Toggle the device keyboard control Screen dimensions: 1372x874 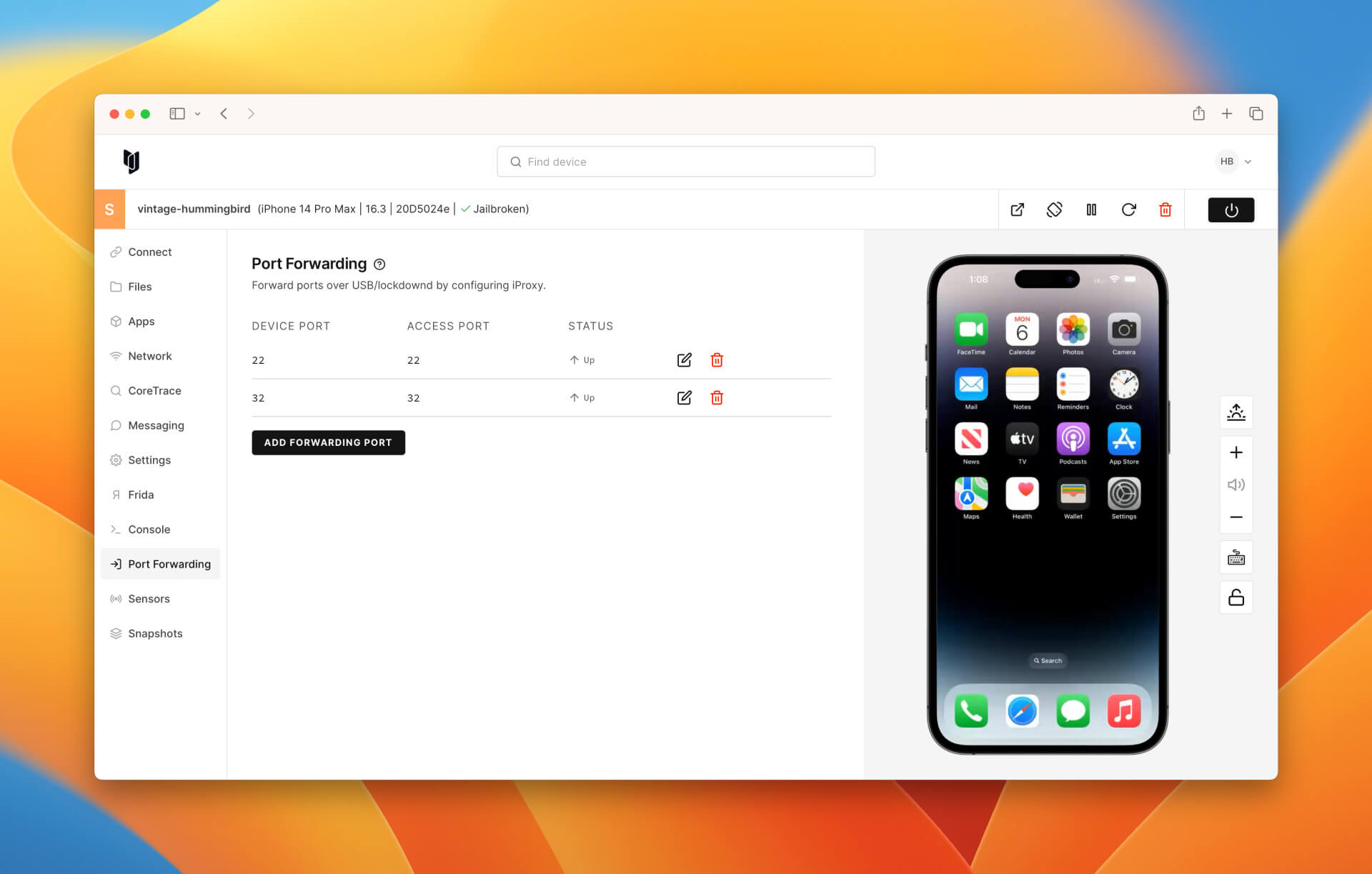[1236, 557]
